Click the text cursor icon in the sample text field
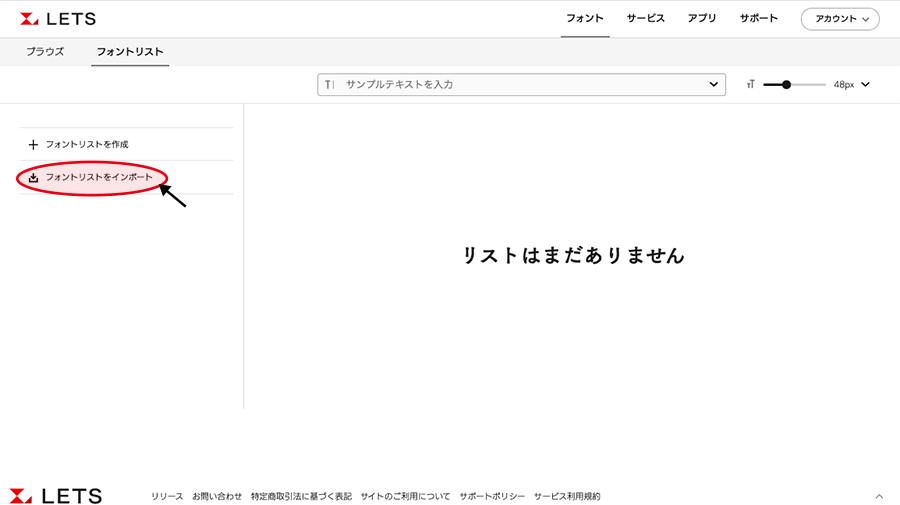900x505 pixels. click(329, 84)
